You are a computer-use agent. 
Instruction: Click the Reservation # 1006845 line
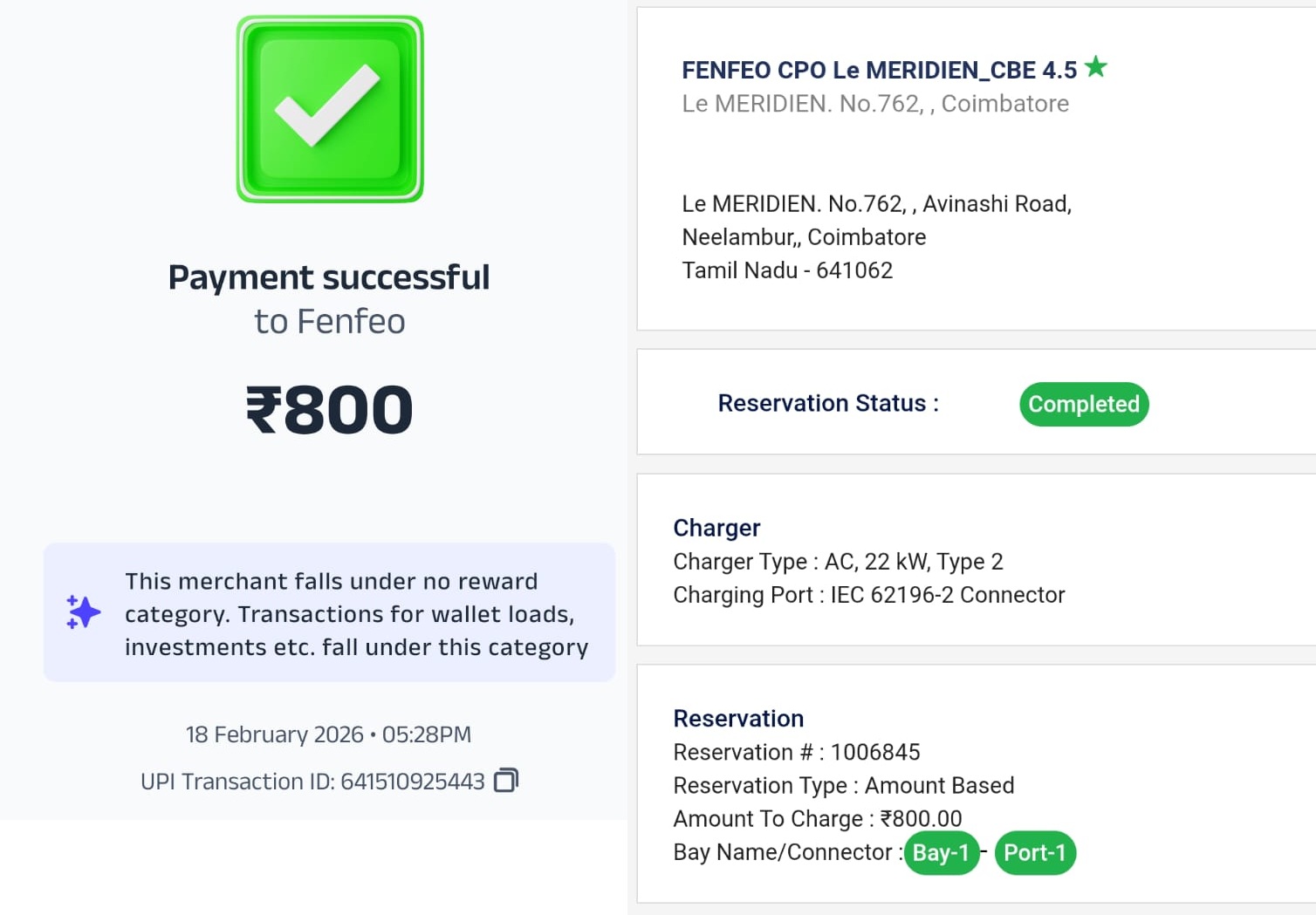(x=796, y=752)
